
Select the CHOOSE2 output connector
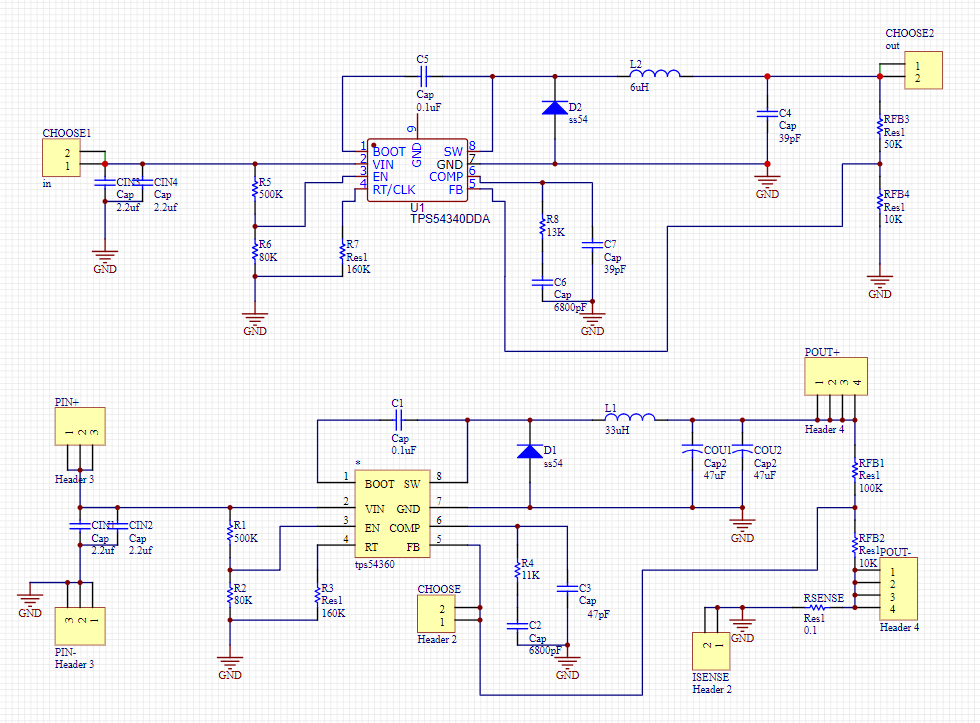923,70
